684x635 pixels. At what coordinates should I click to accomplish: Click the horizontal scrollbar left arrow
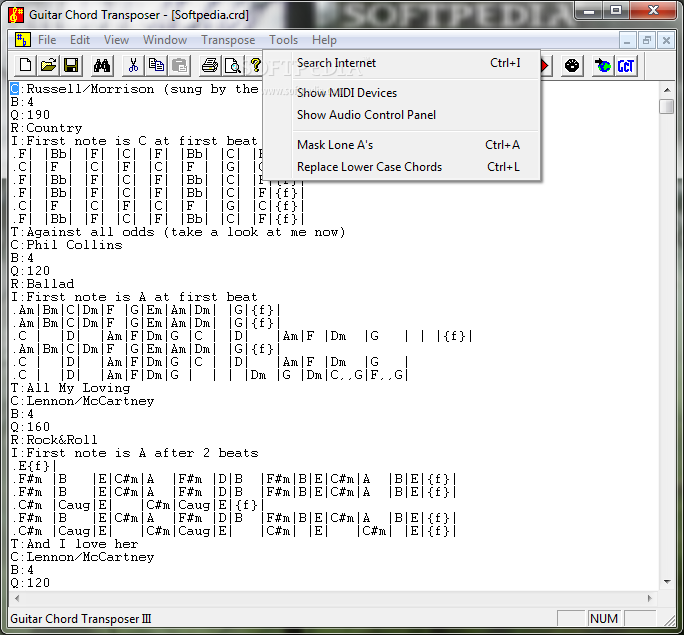[x=17, y=598]
